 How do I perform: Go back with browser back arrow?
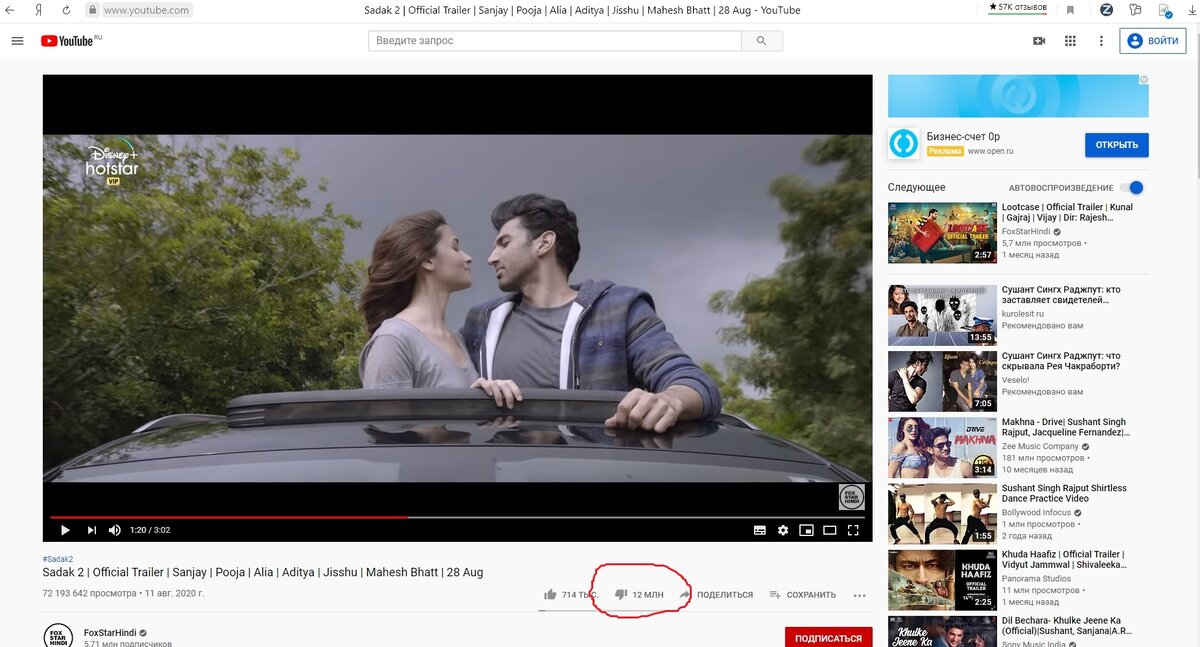[x=10, y=9]
